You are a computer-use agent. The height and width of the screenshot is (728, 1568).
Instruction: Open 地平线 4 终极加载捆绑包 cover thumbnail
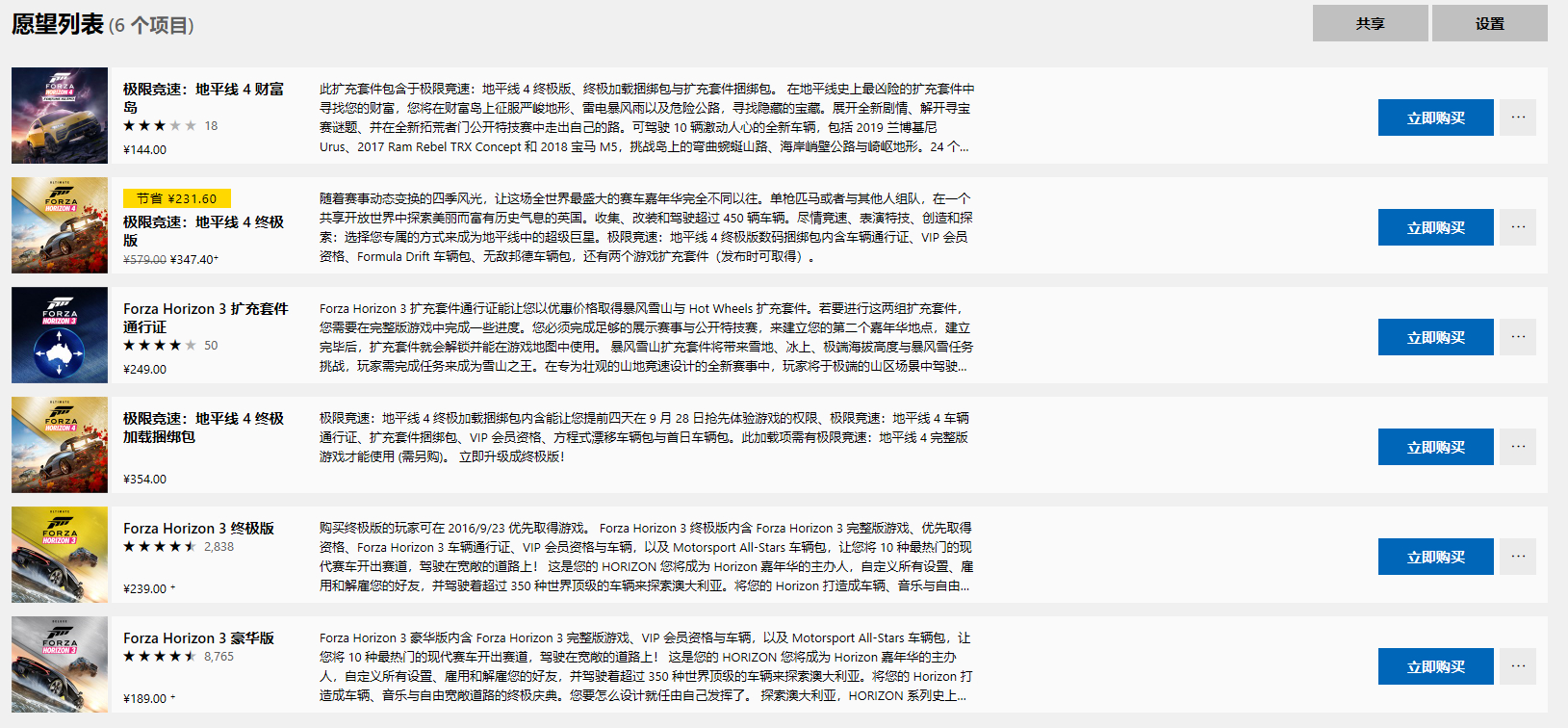(x=60, y=445)
